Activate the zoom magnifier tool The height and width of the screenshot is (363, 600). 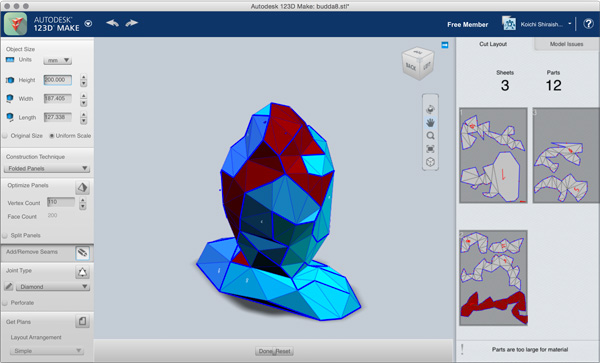pyautogui.click(x=430, y=136)
